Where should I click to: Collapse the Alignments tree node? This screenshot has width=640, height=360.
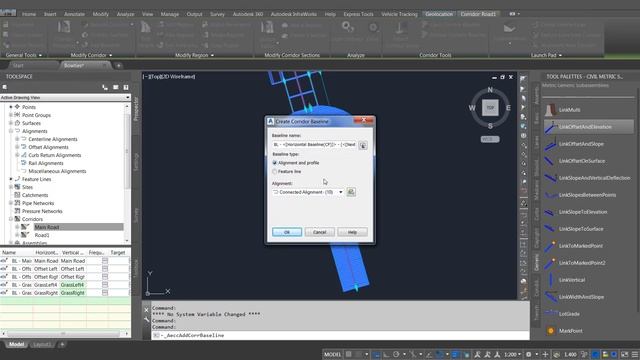(11, 131)
